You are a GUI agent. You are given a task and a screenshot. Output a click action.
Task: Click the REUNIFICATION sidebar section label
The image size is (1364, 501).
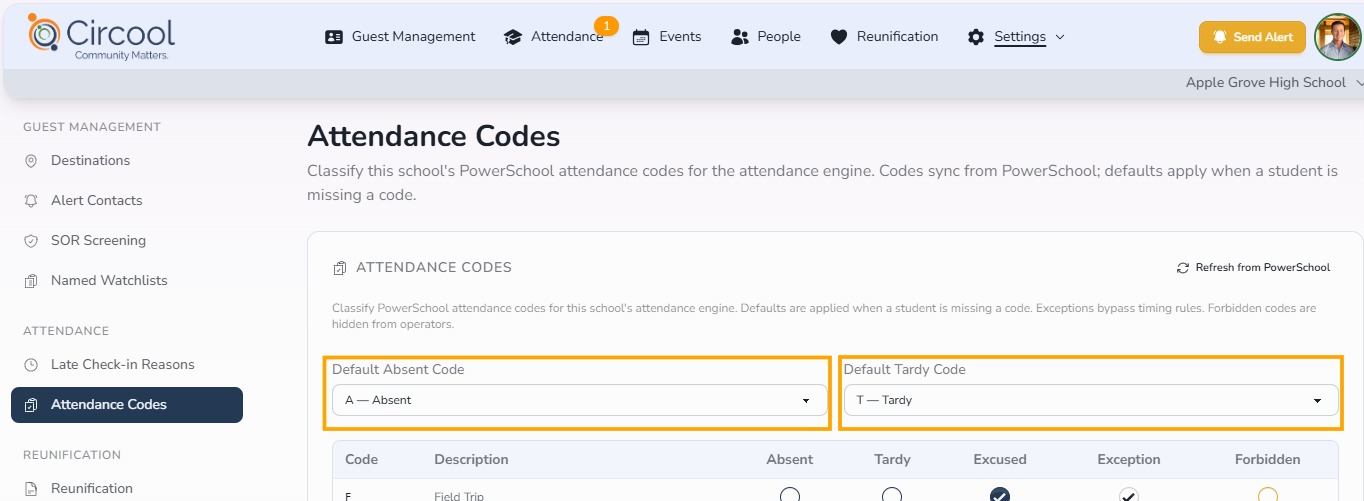click(x=72, y=455)
